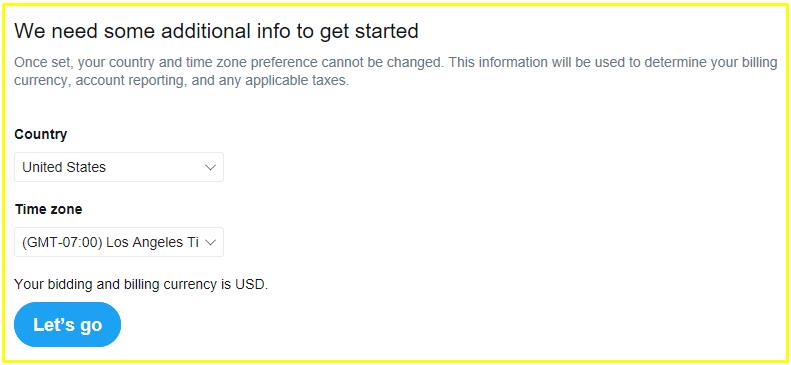Click the "GMT-07:00" offset in the time zone box
This screenshot has height=365, width=791.
[x=63, y=242]
